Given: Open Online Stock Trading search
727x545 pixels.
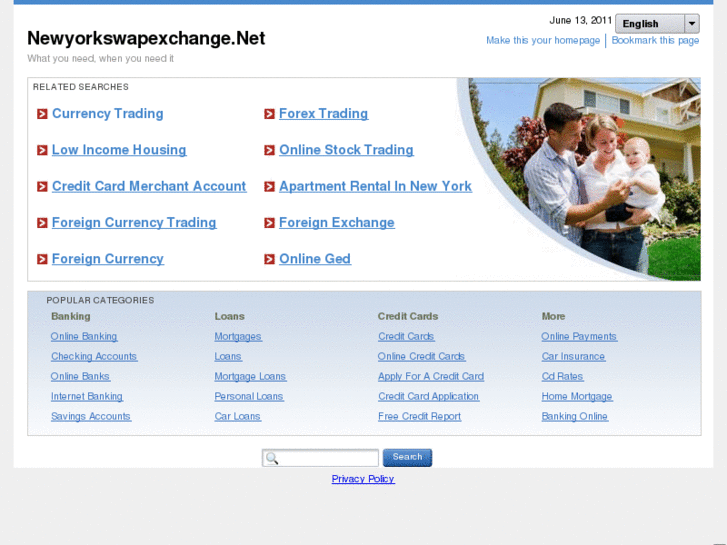Looking at the screenshot, I should [346, 150].
